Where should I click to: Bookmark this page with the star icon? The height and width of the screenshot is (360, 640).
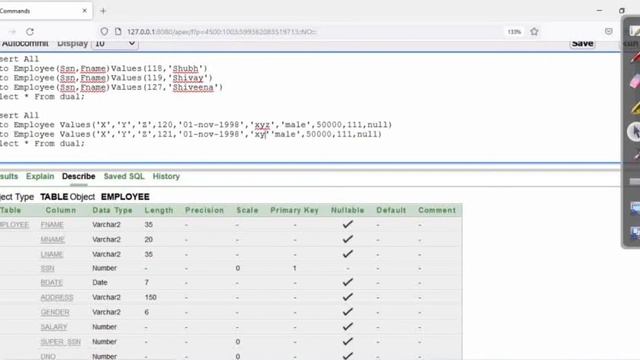pos(534,31)
